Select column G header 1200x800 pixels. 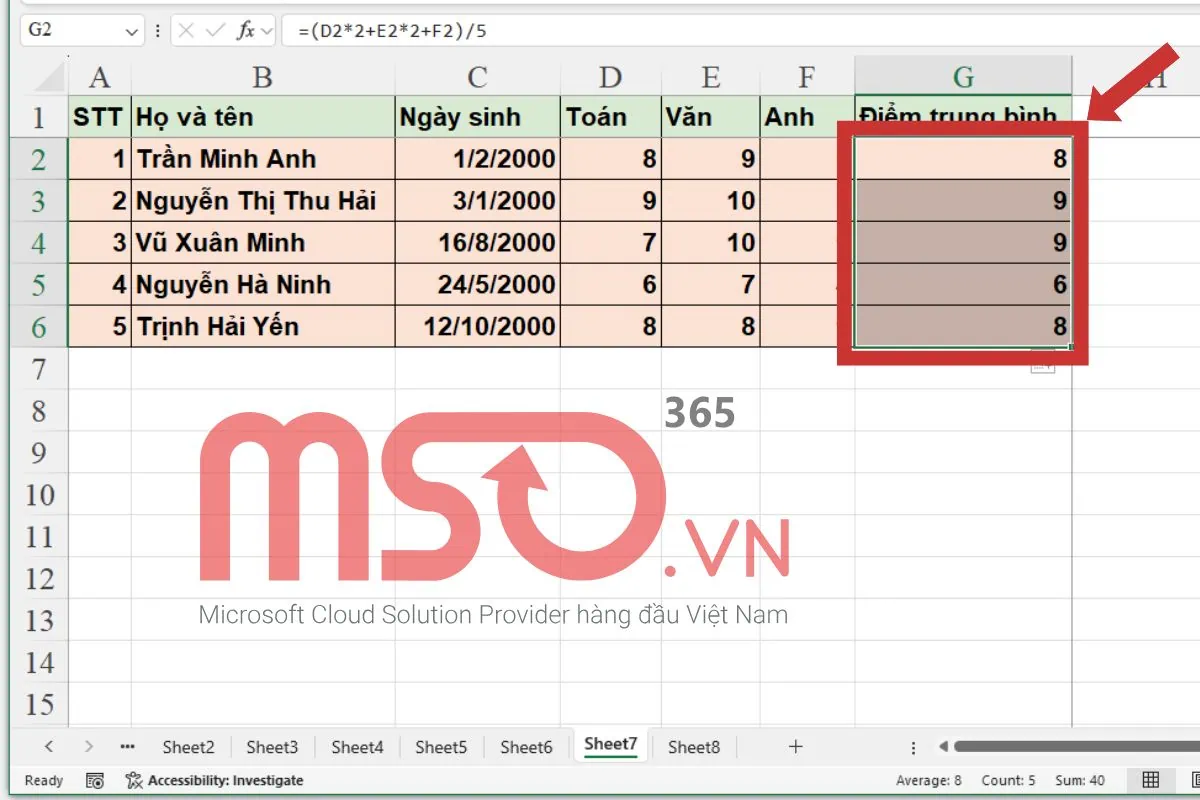[962, 76]
